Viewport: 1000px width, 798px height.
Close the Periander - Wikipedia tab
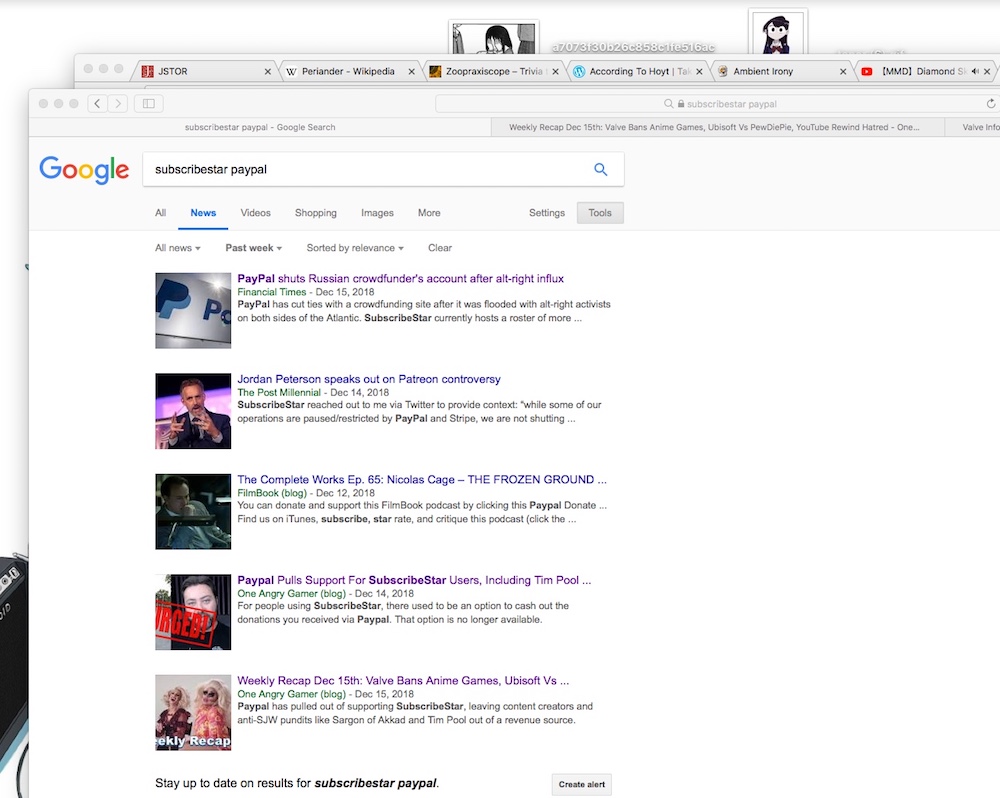[411, 72]
